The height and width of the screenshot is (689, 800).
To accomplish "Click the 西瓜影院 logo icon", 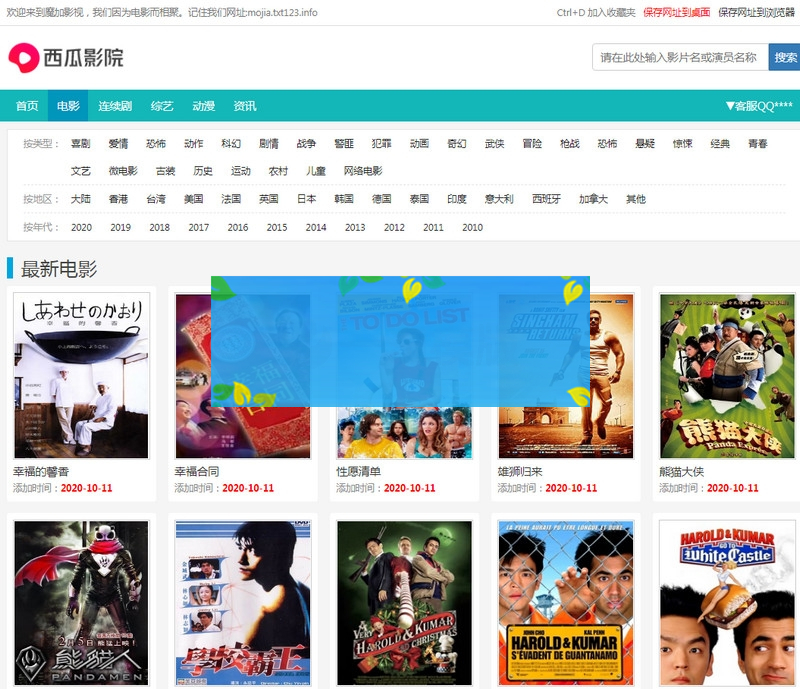I will pyautogui.click(x=23, y=58).
